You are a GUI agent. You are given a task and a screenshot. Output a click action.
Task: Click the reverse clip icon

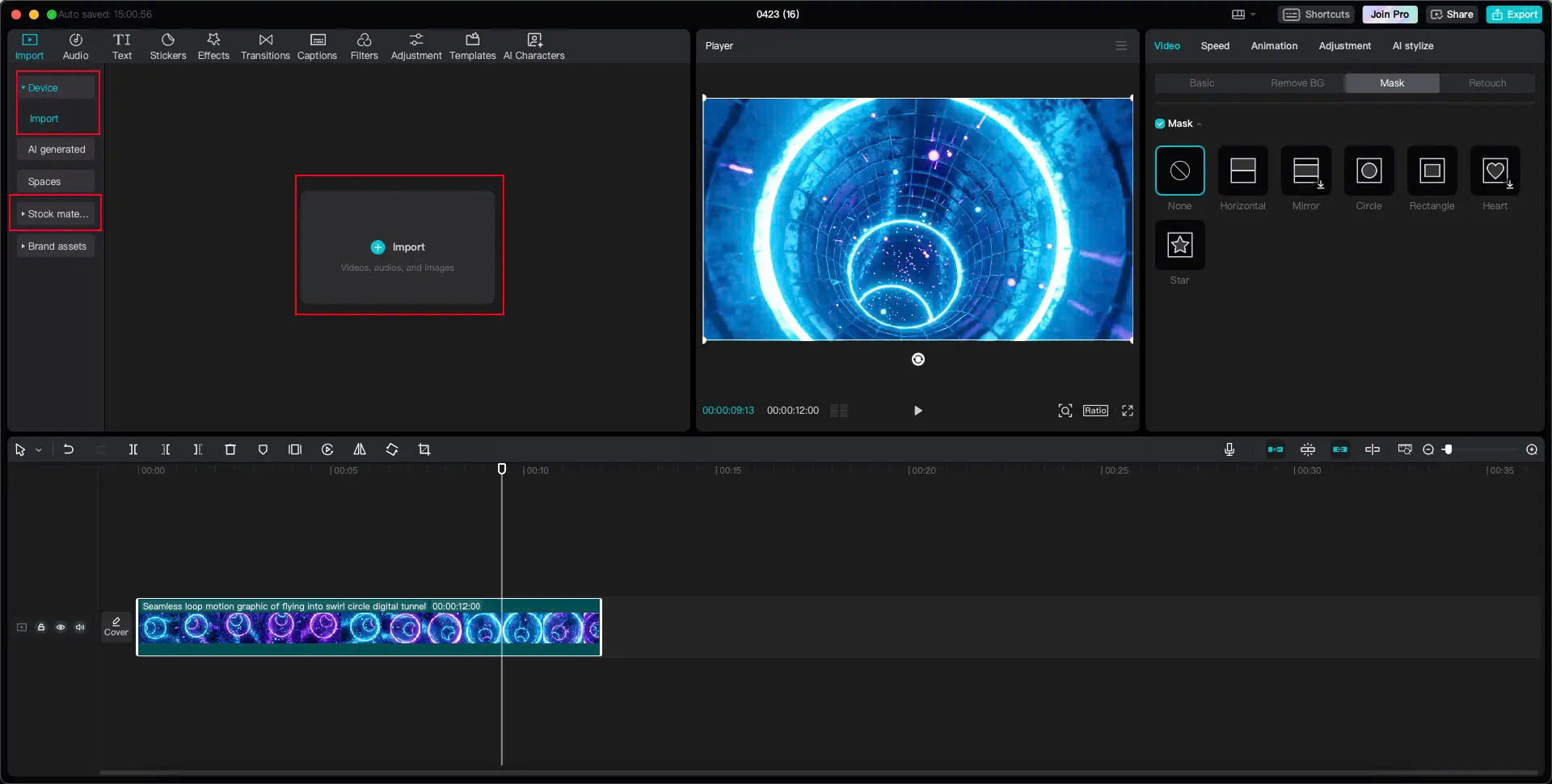327,449
